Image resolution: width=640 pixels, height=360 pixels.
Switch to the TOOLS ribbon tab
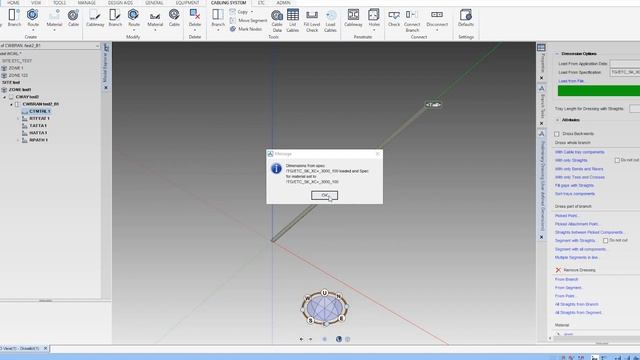[60, 3]
